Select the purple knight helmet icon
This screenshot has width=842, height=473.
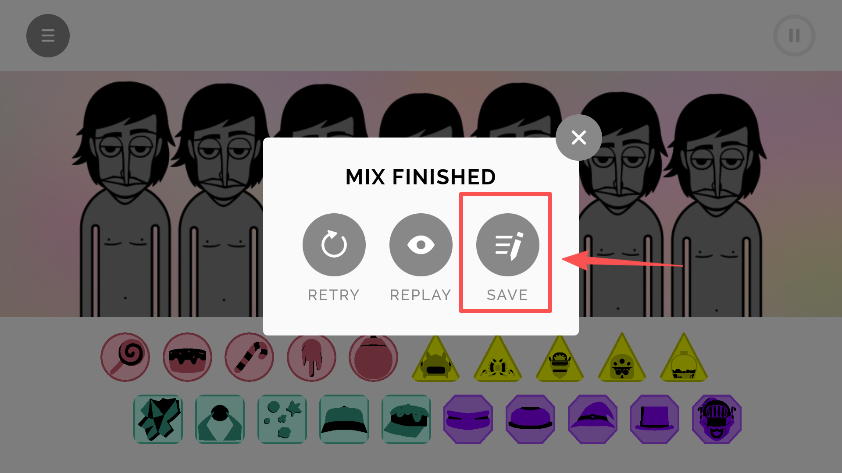pyautogui.click(x=717, y=419)
